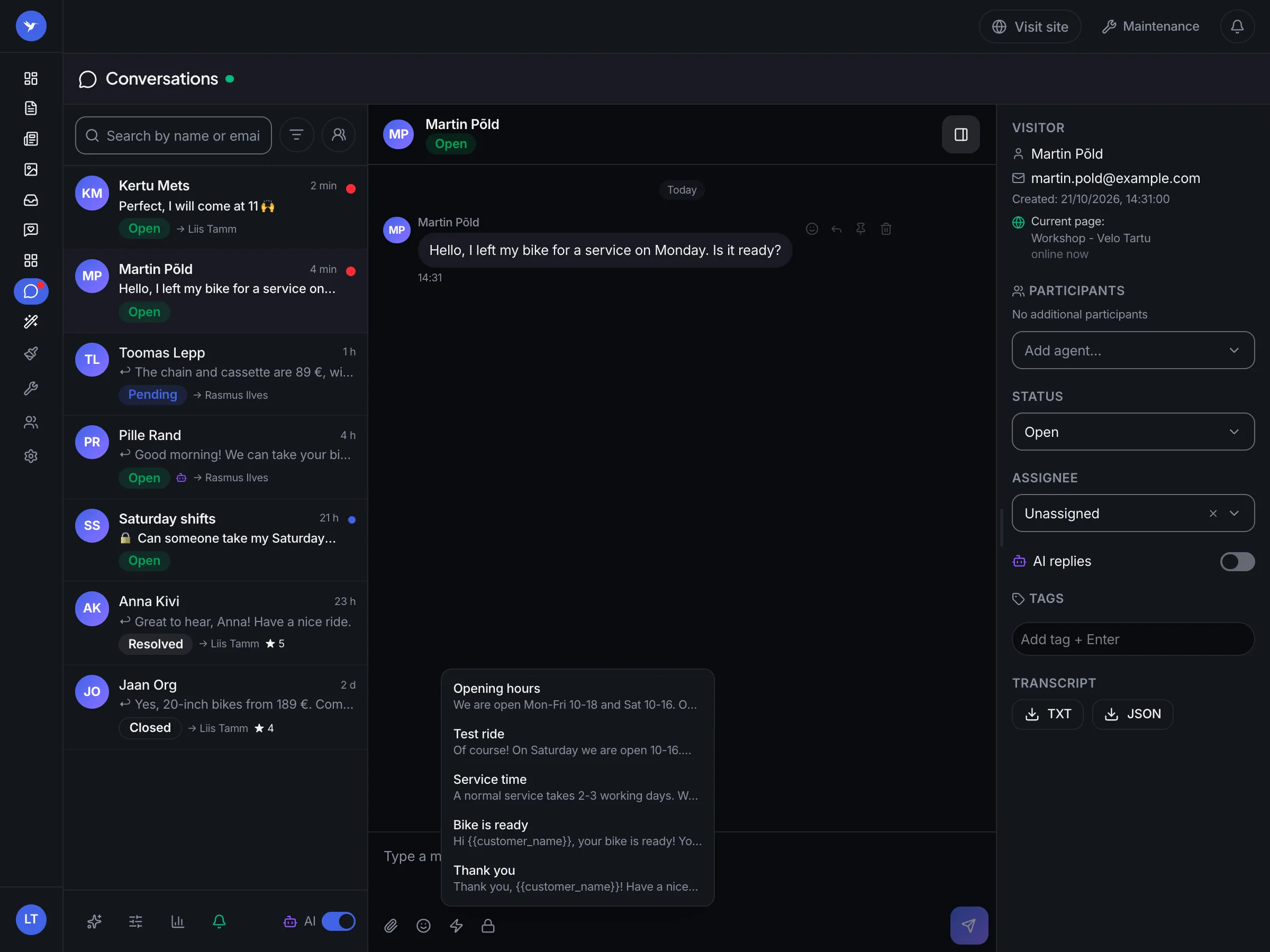Viewport: 1270px width, 952px height.
Task: Open the Toomas Lepp conversation
Action: click(215, 373)
